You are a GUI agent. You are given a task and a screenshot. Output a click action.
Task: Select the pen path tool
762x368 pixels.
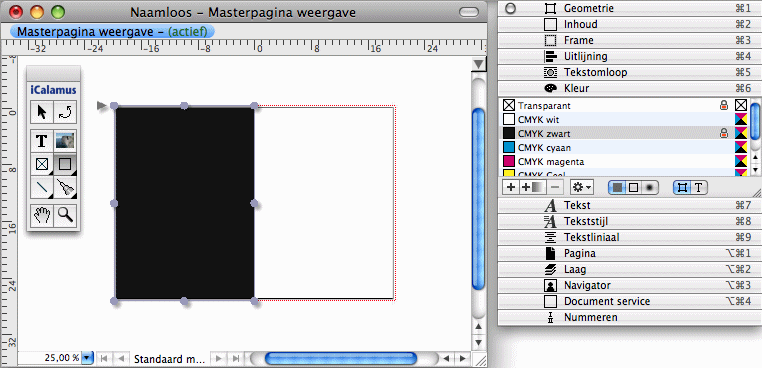[x=65, y=187]
